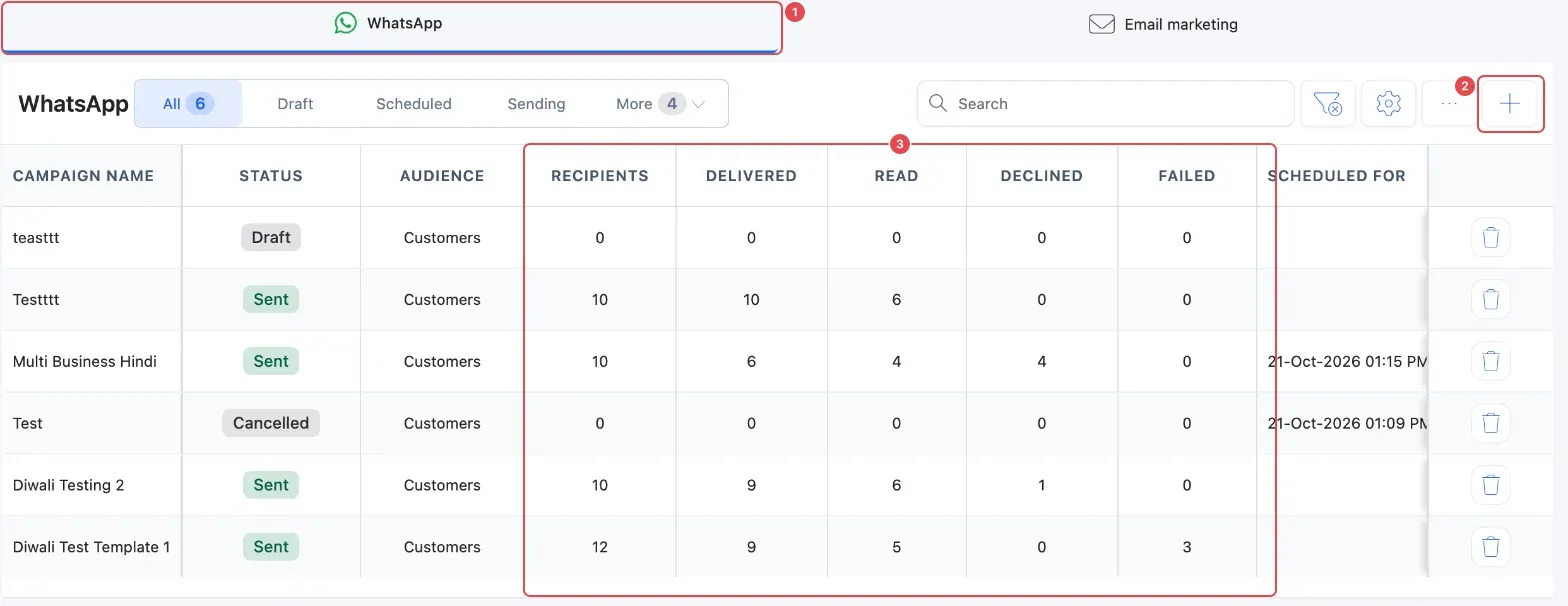Click the Status column header
Viewport: 1568px width, 606px height.
(270, 176)
